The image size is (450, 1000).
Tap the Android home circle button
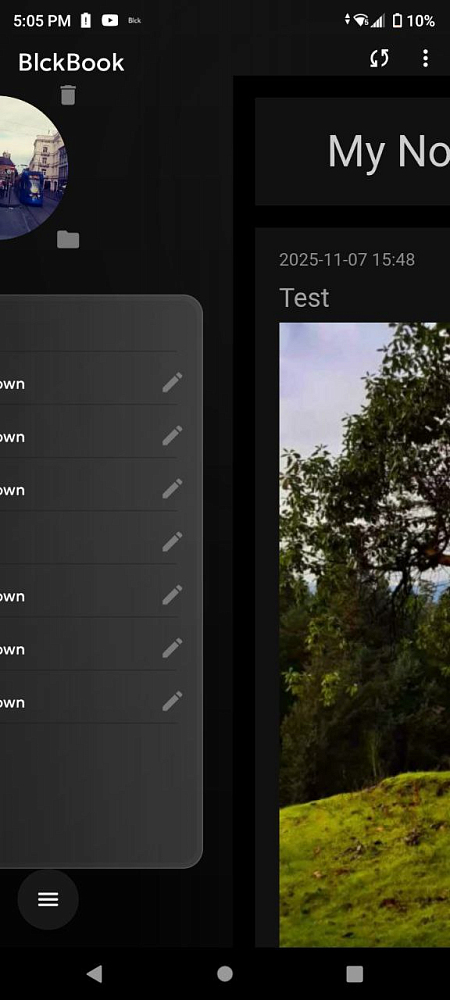tap(225, 973)
